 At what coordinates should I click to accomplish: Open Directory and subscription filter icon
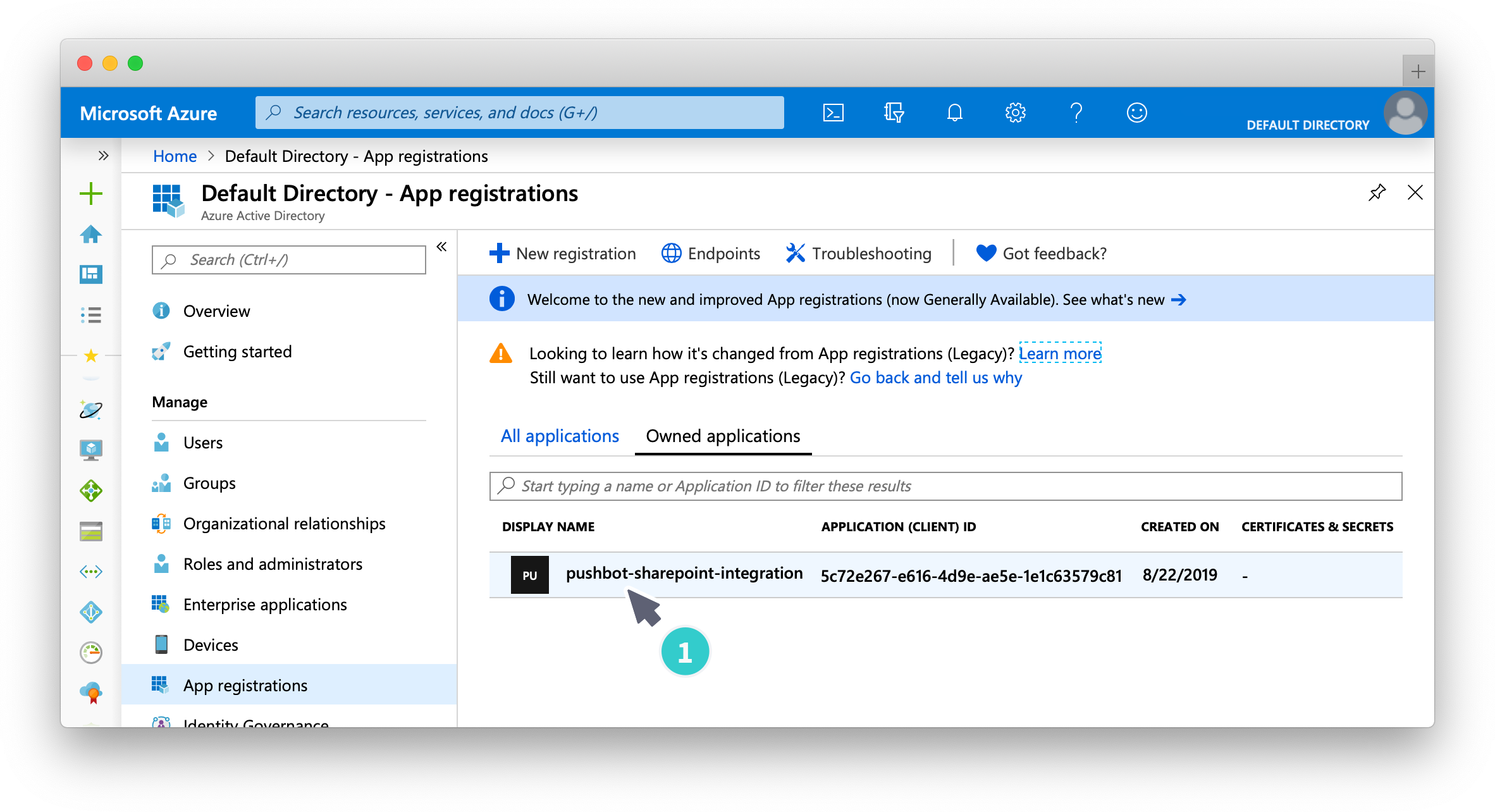894,113
